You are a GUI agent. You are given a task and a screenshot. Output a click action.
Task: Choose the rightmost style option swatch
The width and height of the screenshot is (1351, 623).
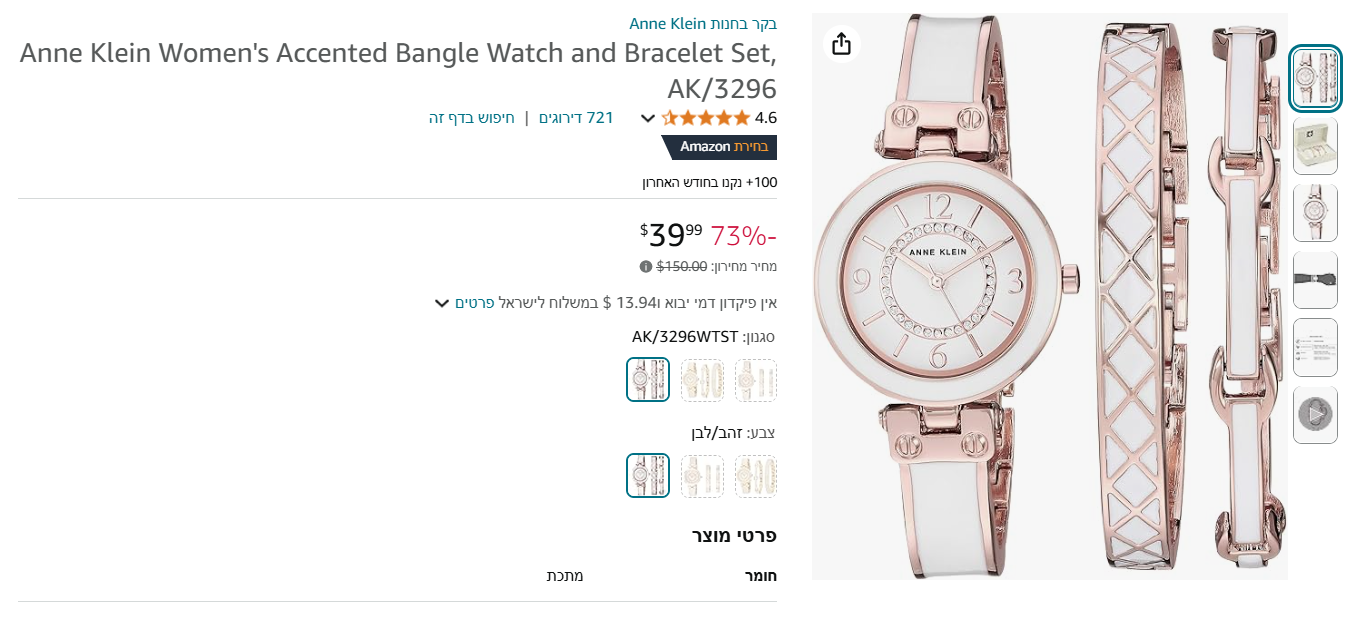(x=756, y=380)
